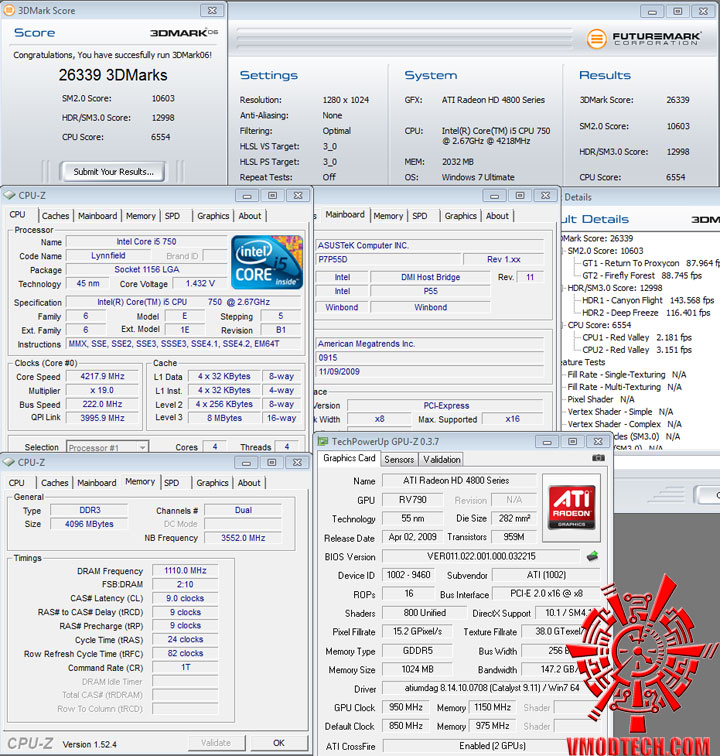The image size is (720, 756).
Task: Click the 3DMark Score window title icon
Action: click(9, 10)
